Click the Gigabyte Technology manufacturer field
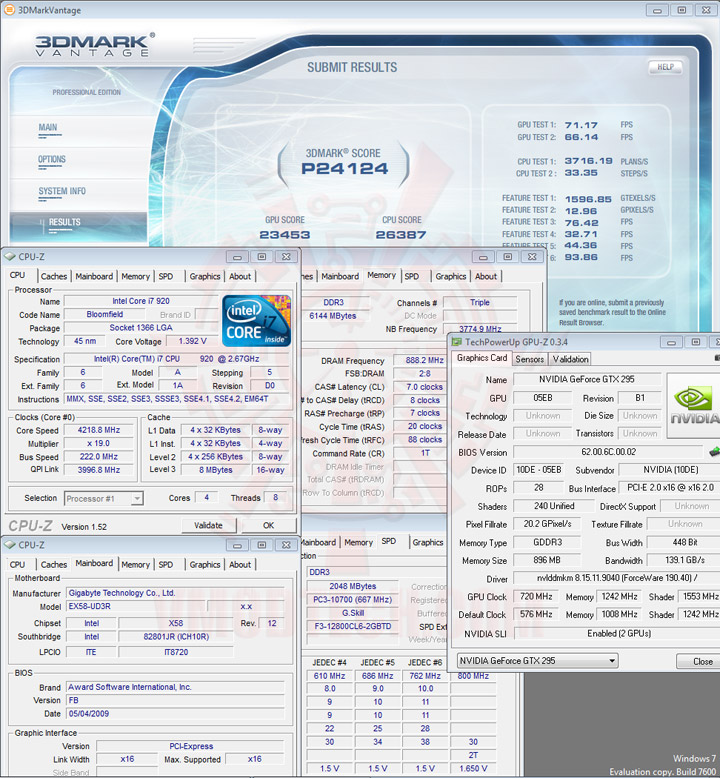This screenshot has height=778, width=720. (x=176, y=593)
